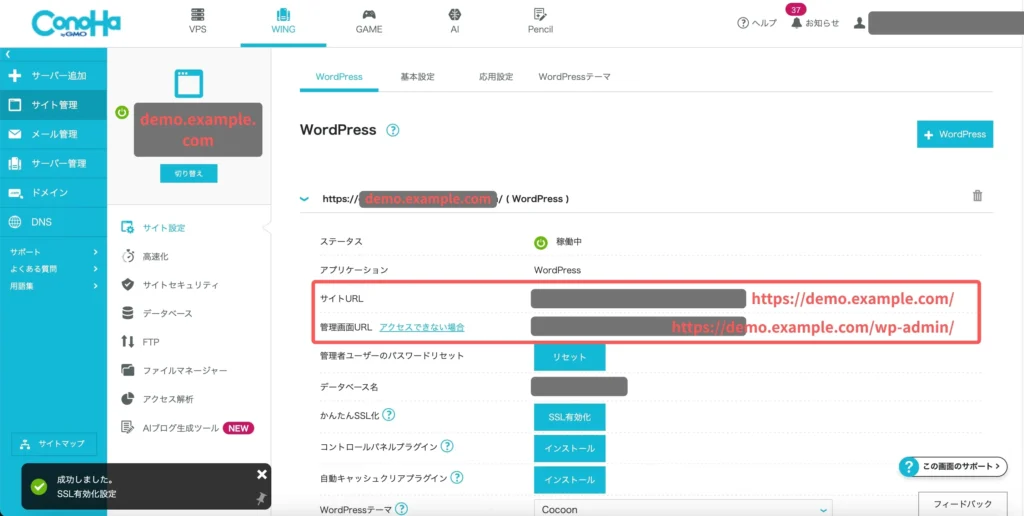
Task: Open お知らせ notifications bell
Action: coord(814,23)
